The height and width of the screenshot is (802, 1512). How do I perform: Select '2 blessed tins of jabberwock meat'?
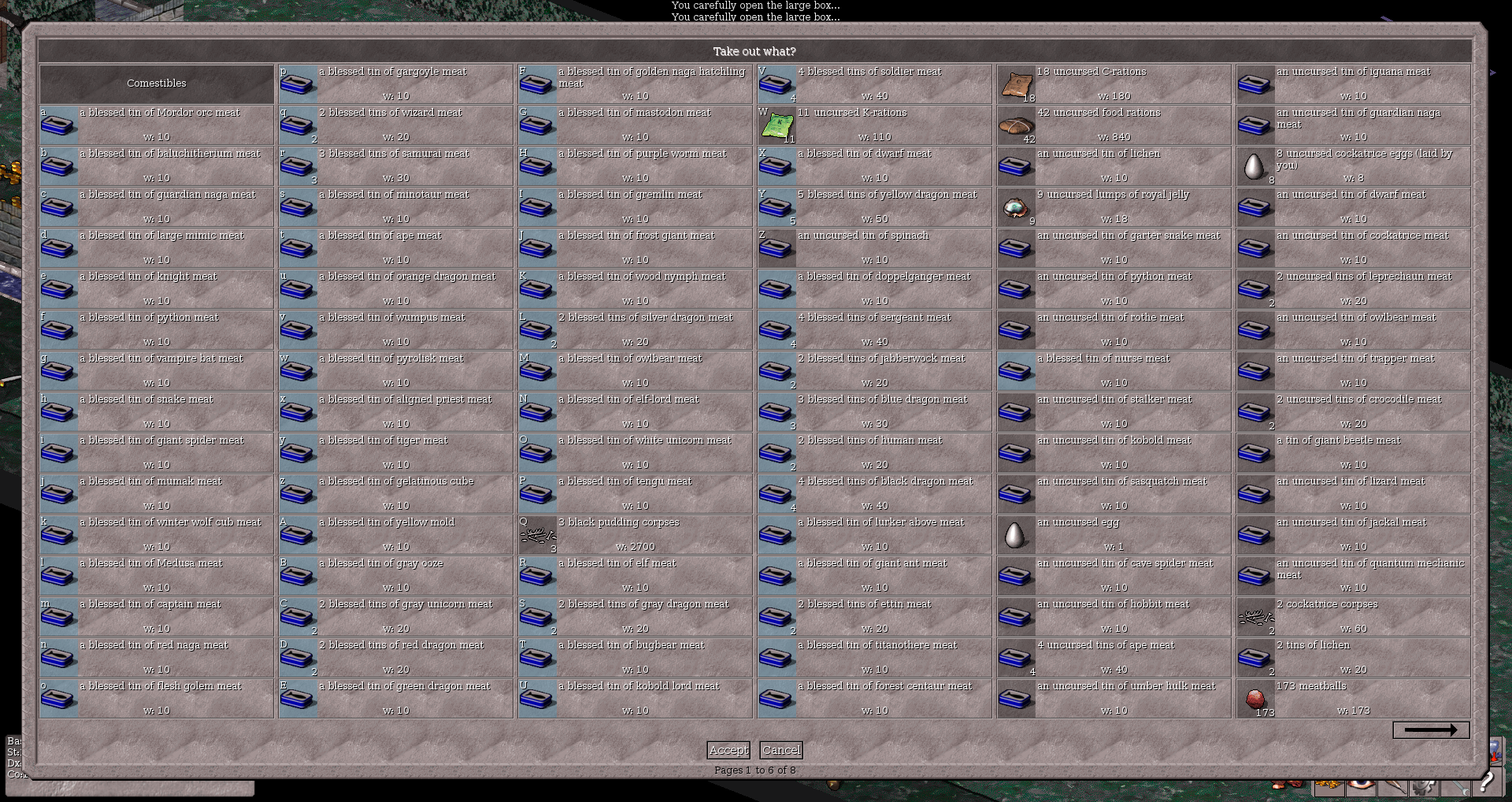point(875,371)
